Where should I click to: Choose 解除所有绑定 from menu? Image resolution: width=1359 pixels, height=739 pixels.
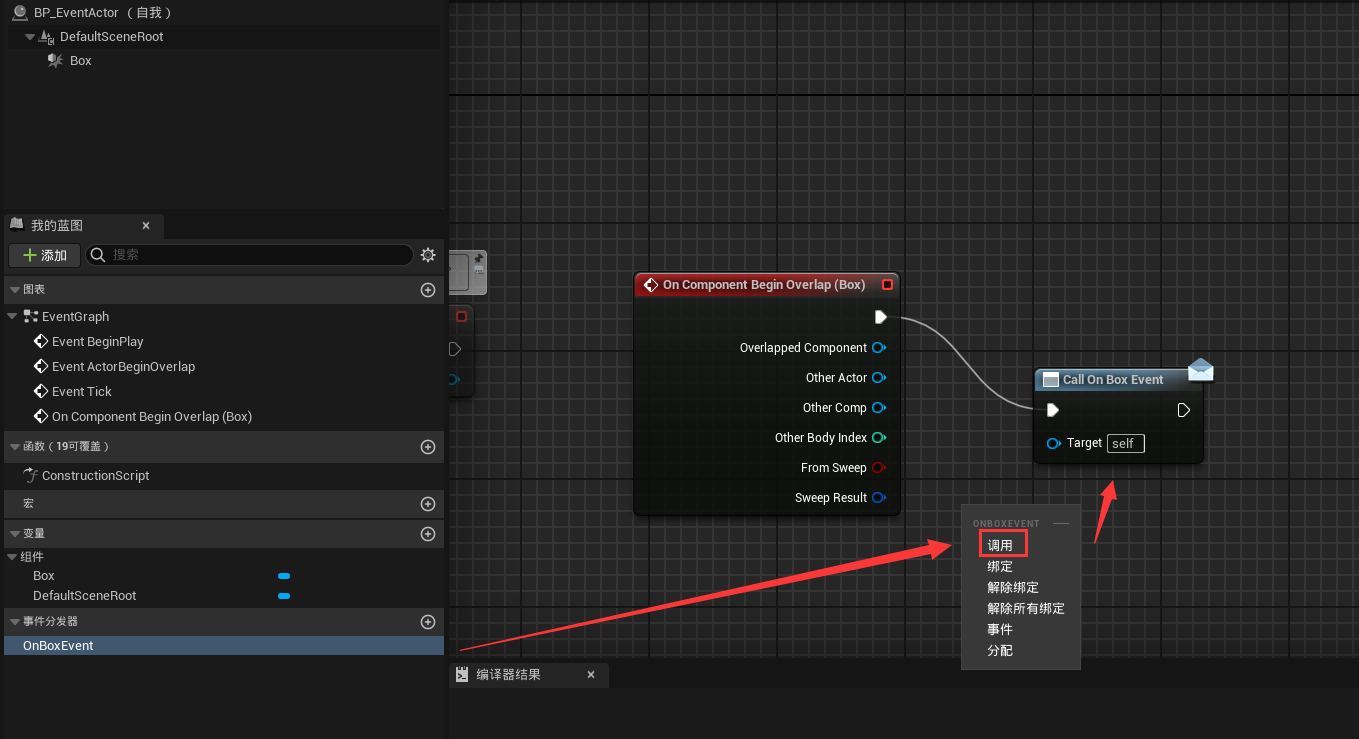point(1026,608)
